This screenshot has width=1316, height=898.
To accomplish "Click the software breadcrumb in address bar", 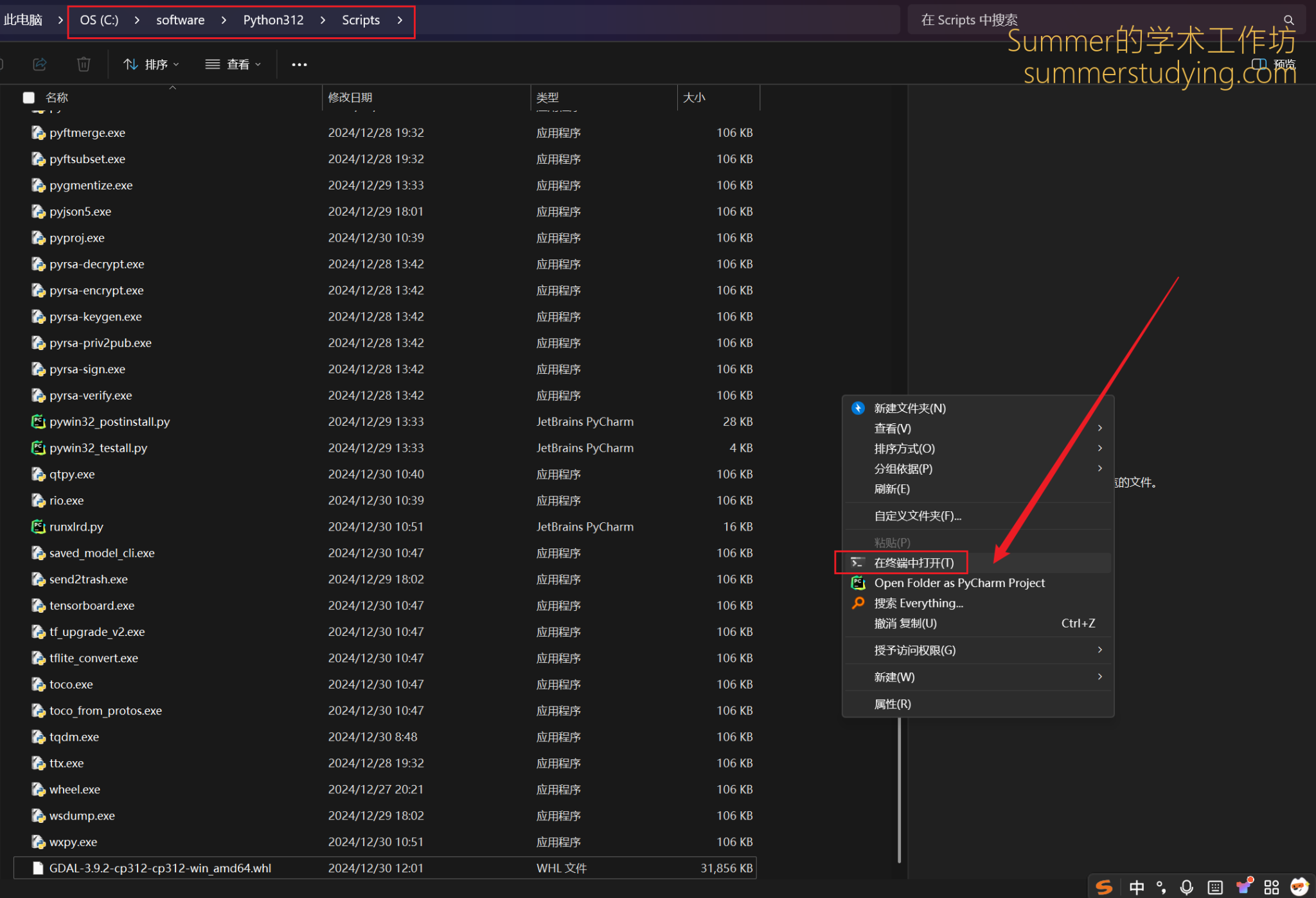I will pyautogui.click(x=180, y=20).
